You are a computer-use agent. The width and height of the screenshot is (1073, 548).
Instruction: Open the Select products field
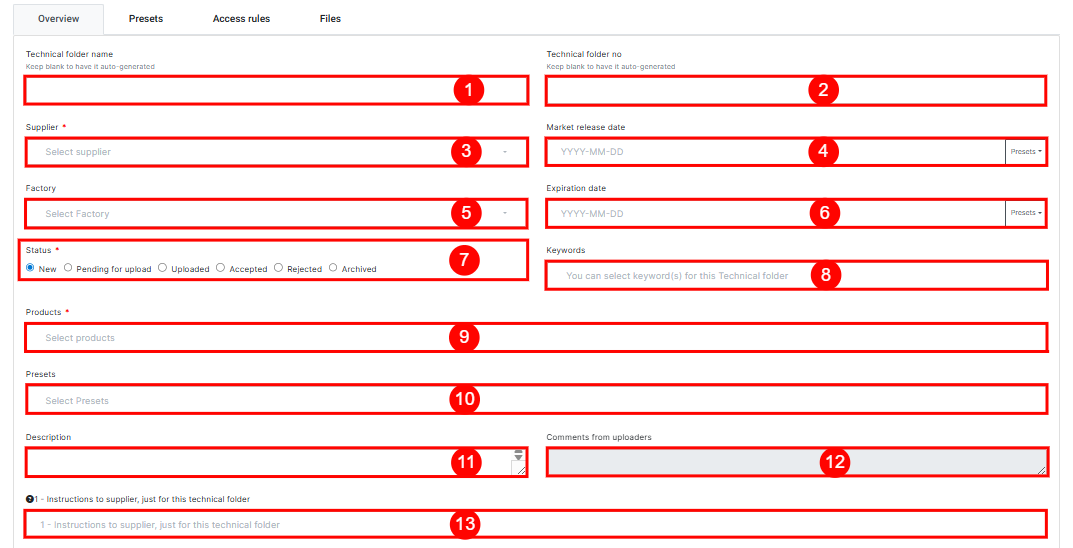tap(240, 338)
